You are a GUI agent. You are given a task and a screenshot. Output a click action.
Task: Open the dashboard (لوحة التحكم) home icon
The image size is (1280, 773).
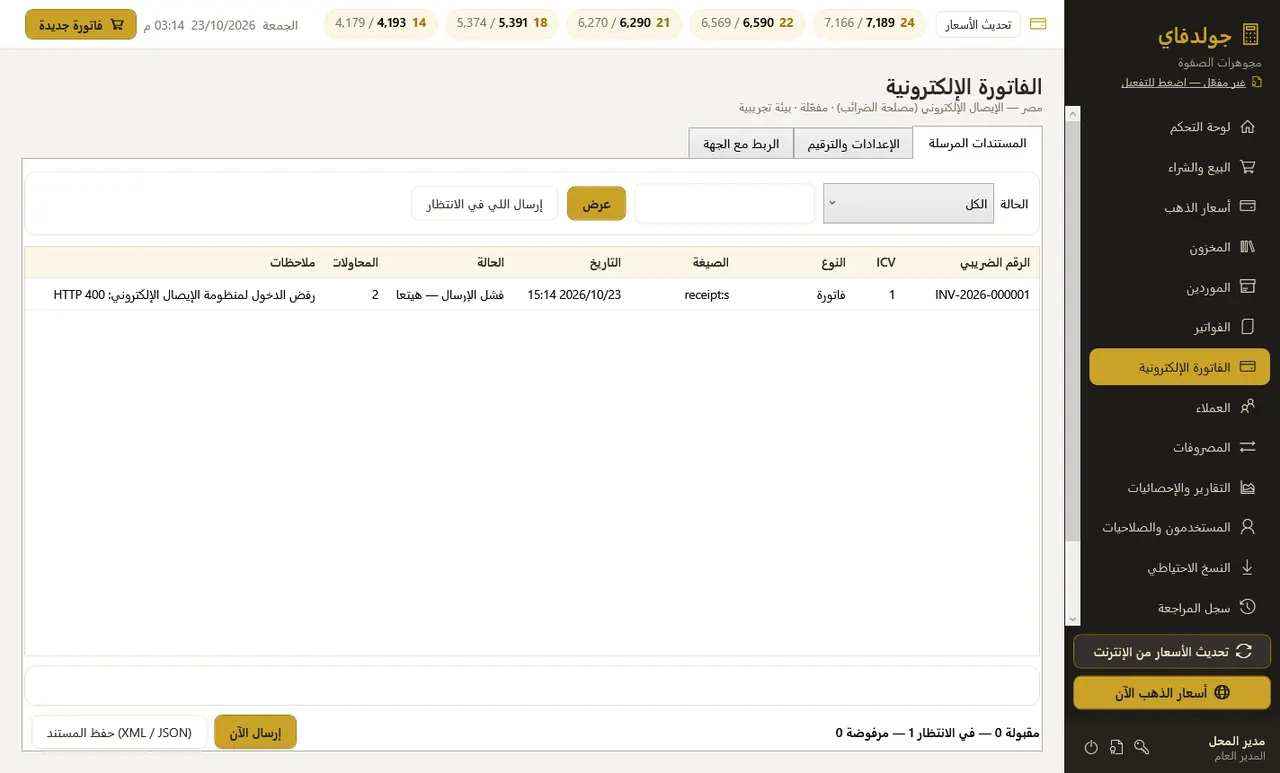click(x=1247, y=127)
